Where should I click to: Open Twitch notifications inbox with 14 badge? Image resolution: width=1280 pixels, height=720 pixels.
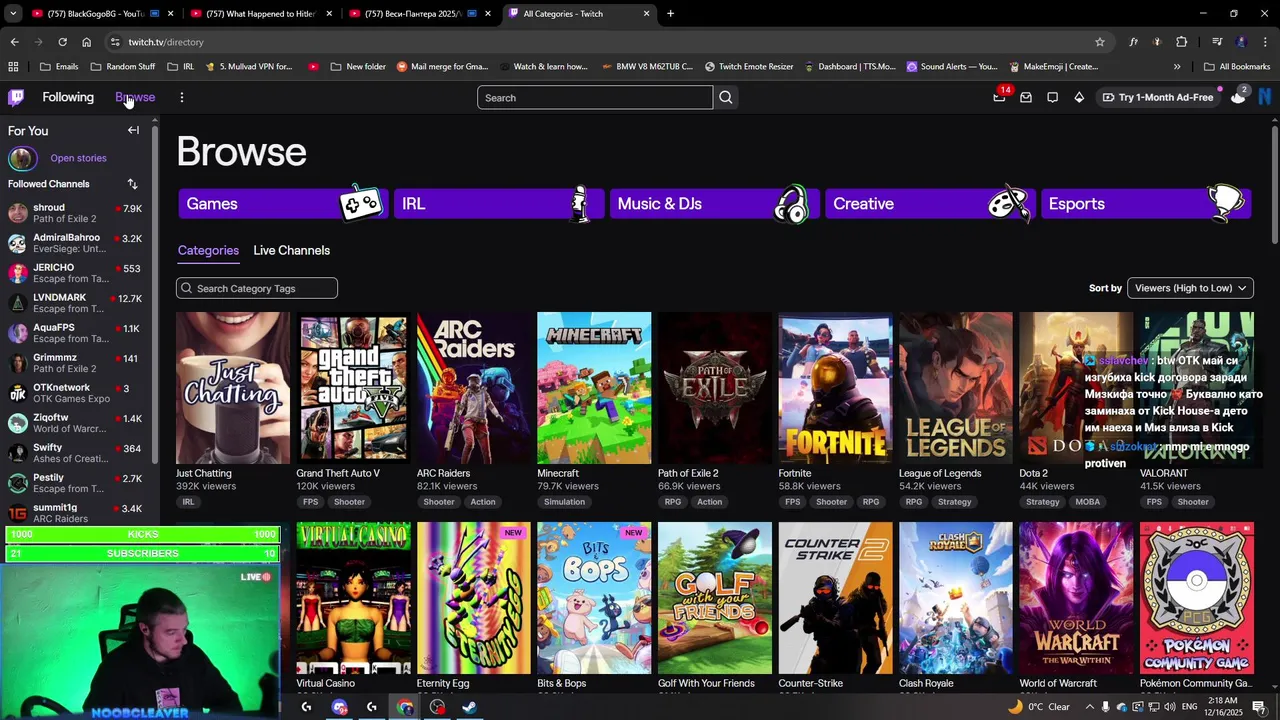click(x=999, y=97)
